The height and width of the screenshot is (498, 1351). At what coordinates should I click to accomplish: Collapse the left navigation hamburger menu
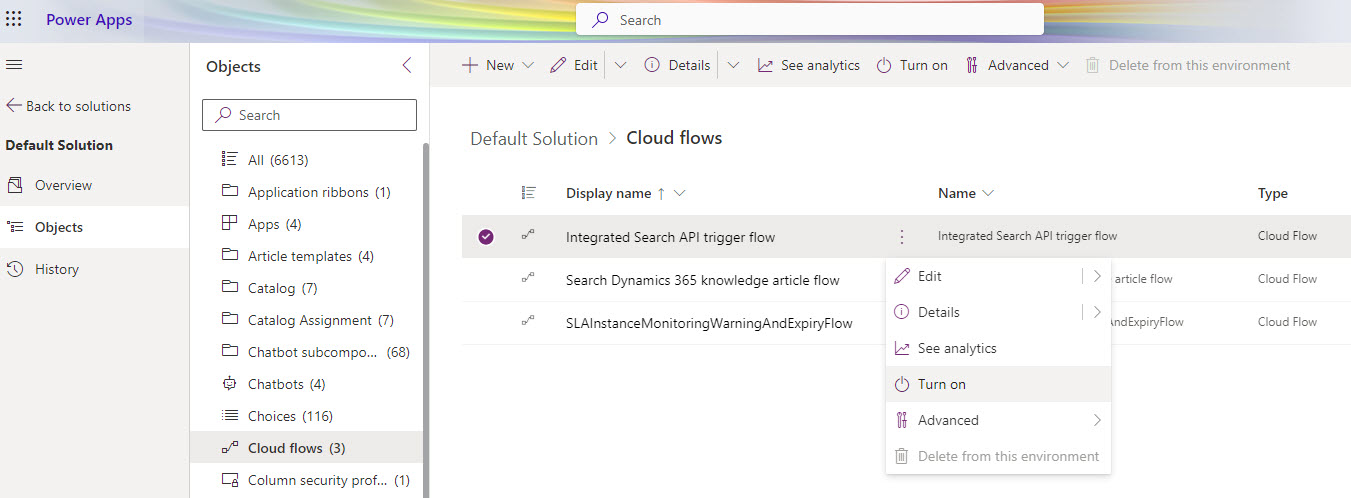14,65
